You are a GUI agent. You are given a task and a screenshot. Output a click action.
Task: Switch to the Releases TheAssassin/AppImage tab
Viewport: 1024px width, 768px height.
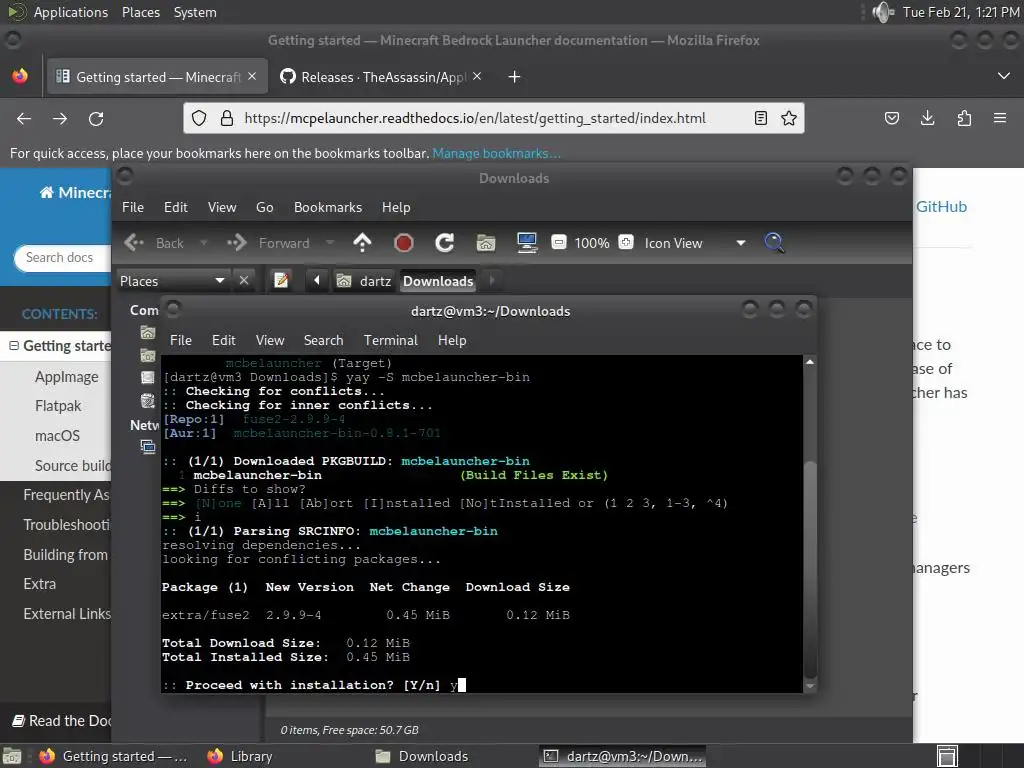coord(381,77)
